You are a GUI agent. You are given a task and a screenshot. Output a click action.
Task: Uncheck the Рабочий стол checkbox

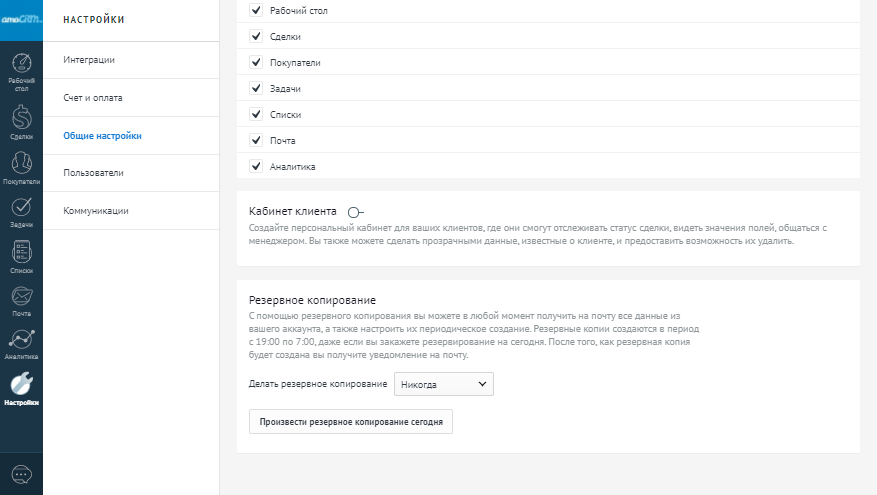[x=256, y=11]
